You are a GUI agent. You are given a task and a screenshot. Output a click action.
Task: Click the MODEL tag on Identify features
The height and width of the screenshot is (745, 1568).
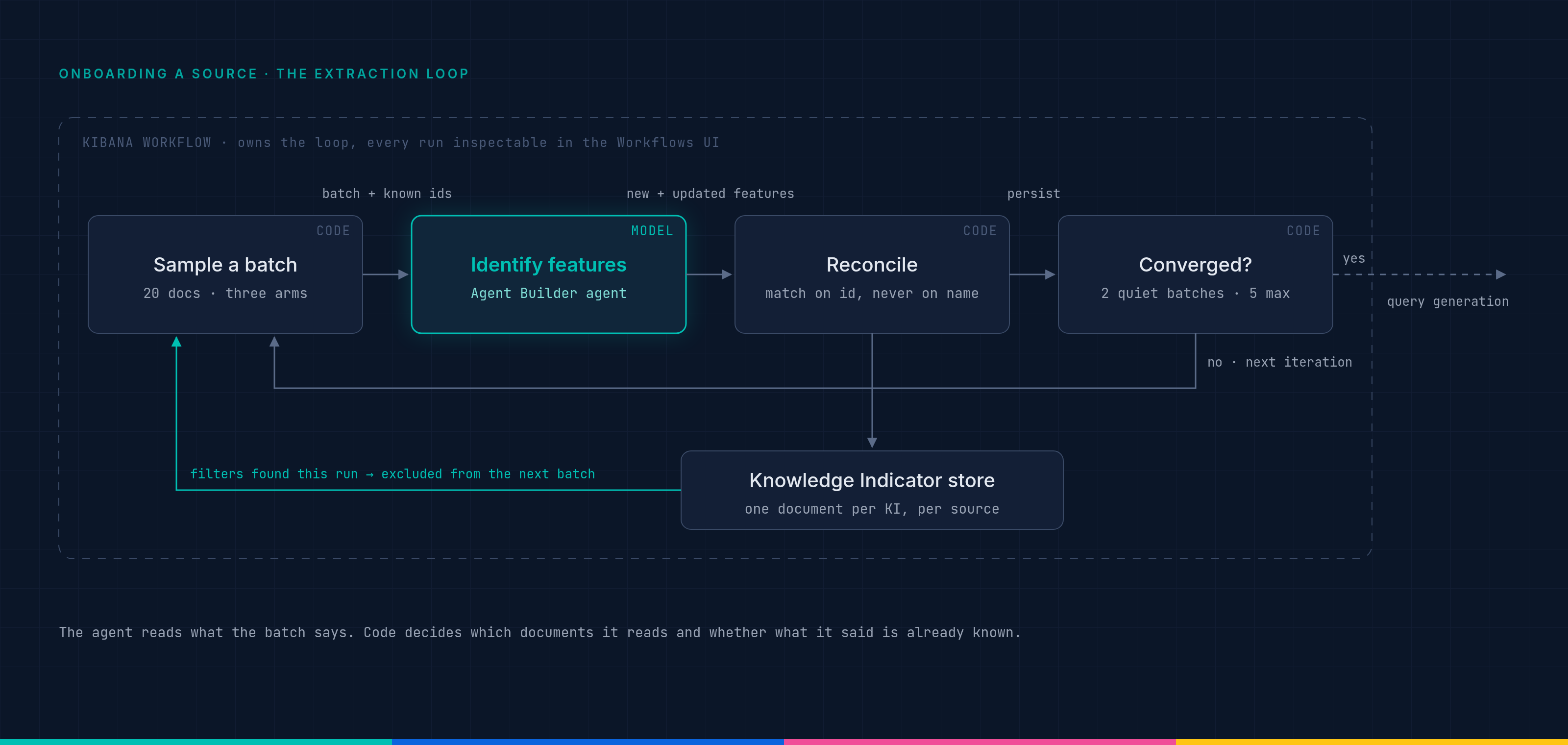click(652, 231)
